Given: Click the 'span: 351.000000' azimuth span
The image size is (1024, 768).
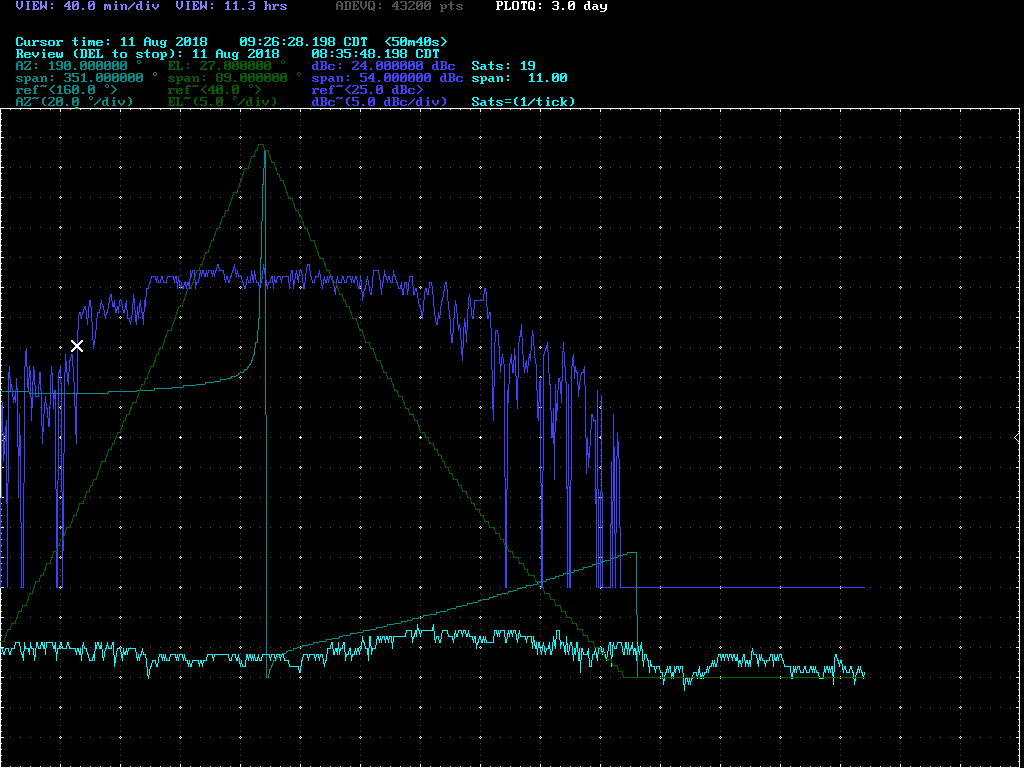Looking at the screenshot, I should click(87, 78).
